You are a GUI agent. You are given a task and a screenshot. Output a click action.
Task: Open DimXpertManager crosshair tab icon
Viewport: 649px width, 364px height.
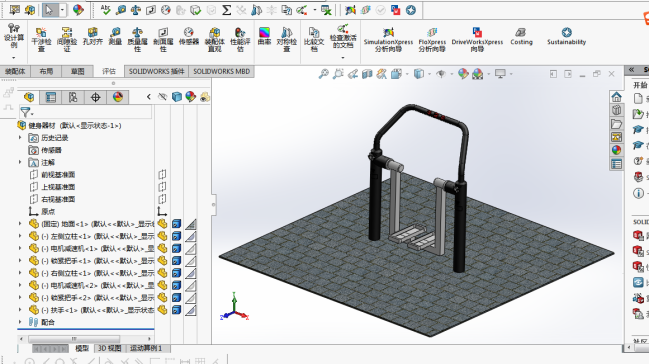[95, 97]
